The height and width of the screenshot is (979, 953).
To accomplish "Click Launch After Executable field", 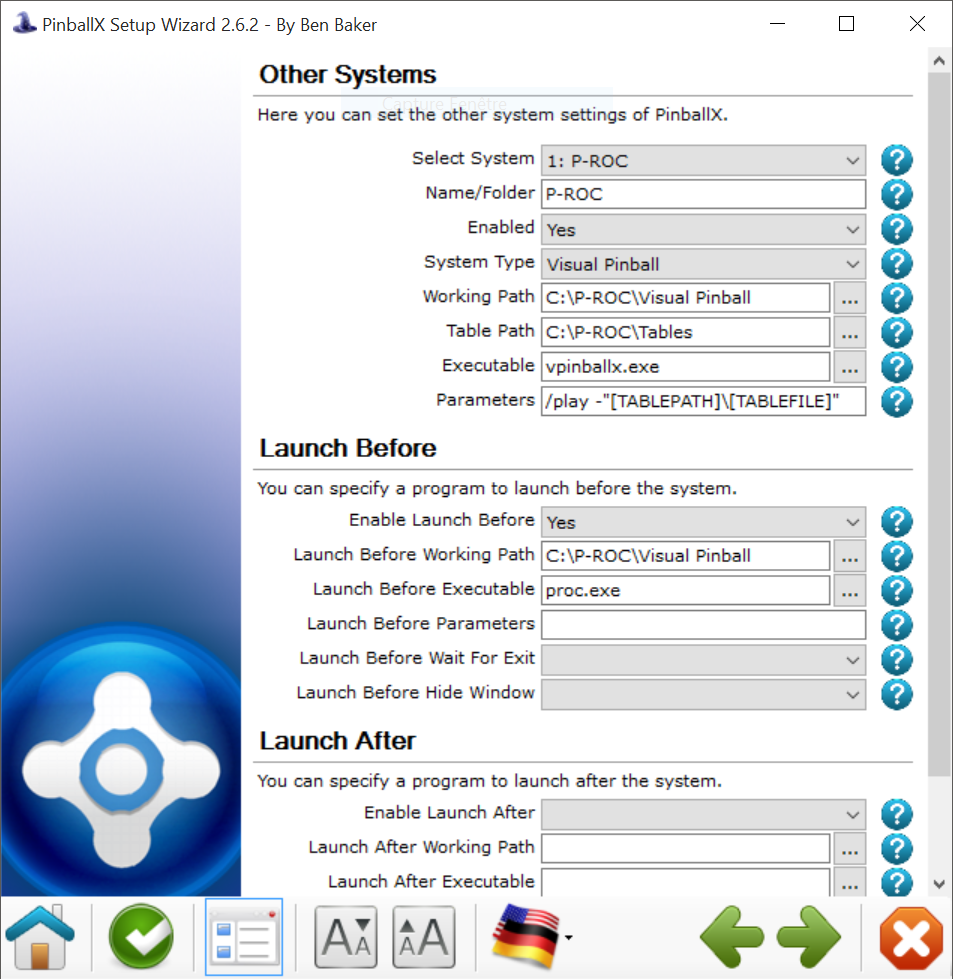I will [x=685, y=882].
